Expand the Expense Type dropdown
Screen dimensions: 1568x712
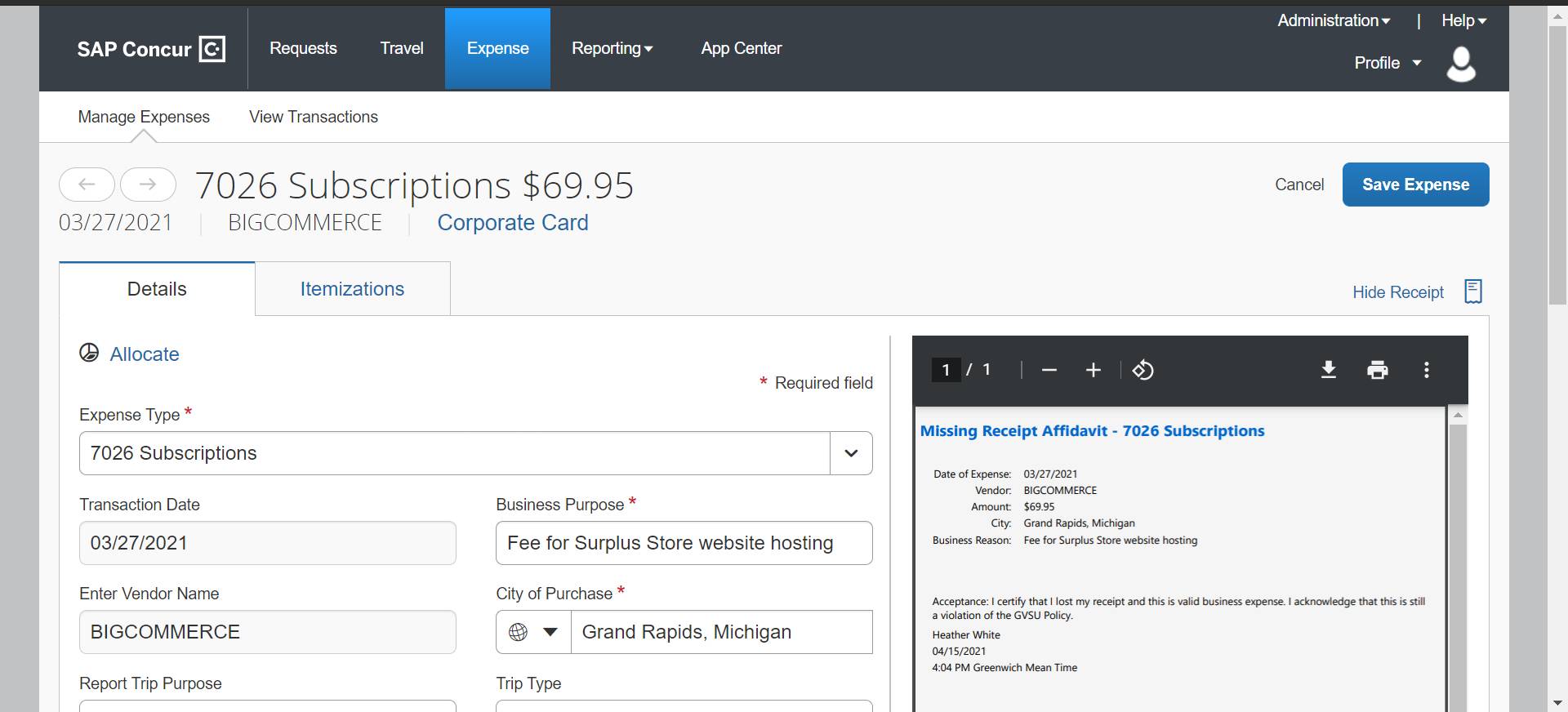coord(851,453)
